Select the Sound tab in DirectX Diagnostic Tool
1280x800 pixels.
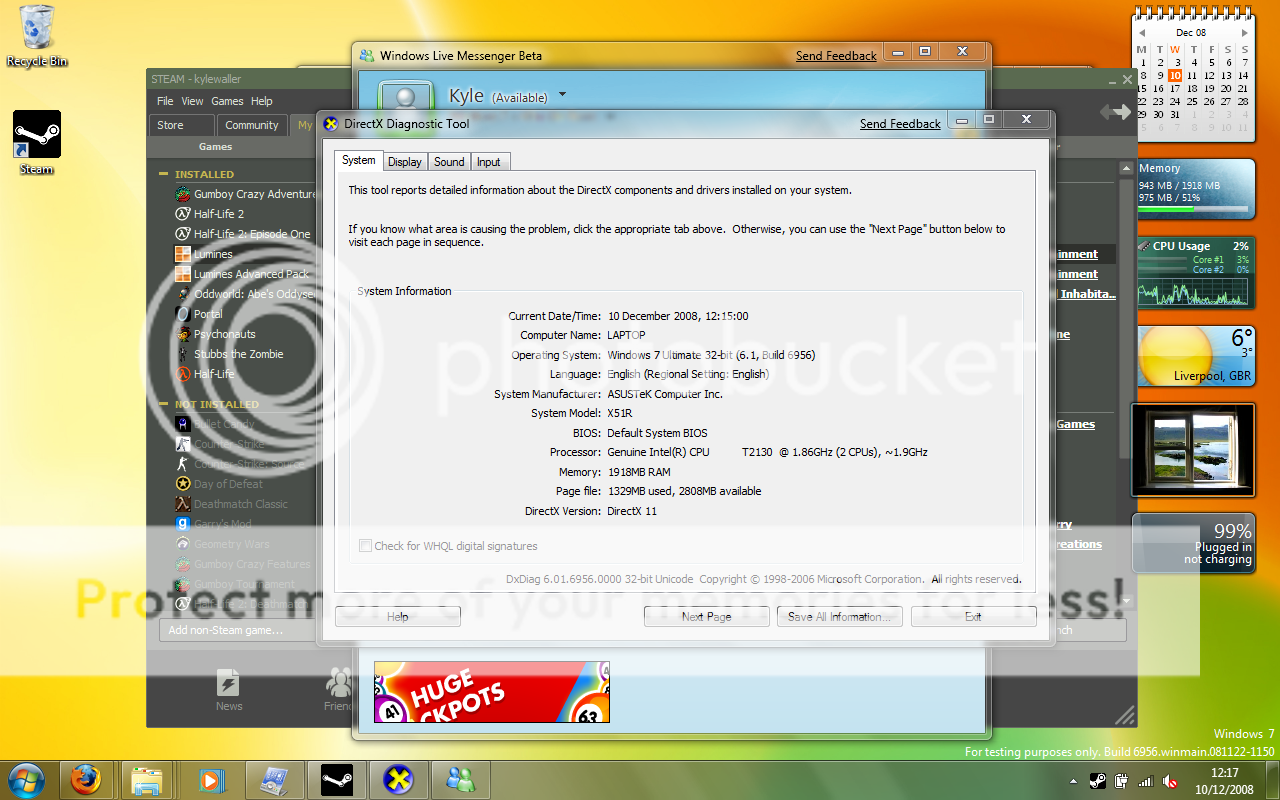449,162
